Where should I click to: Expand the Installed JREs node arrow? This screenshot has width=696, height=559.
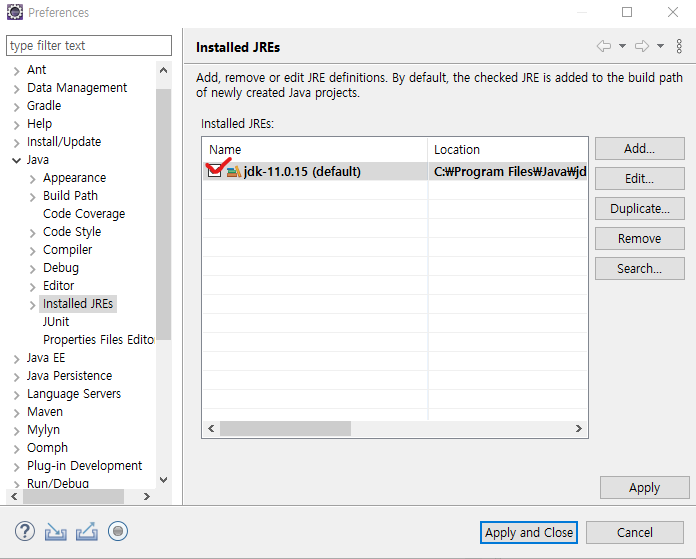(32, 305)
